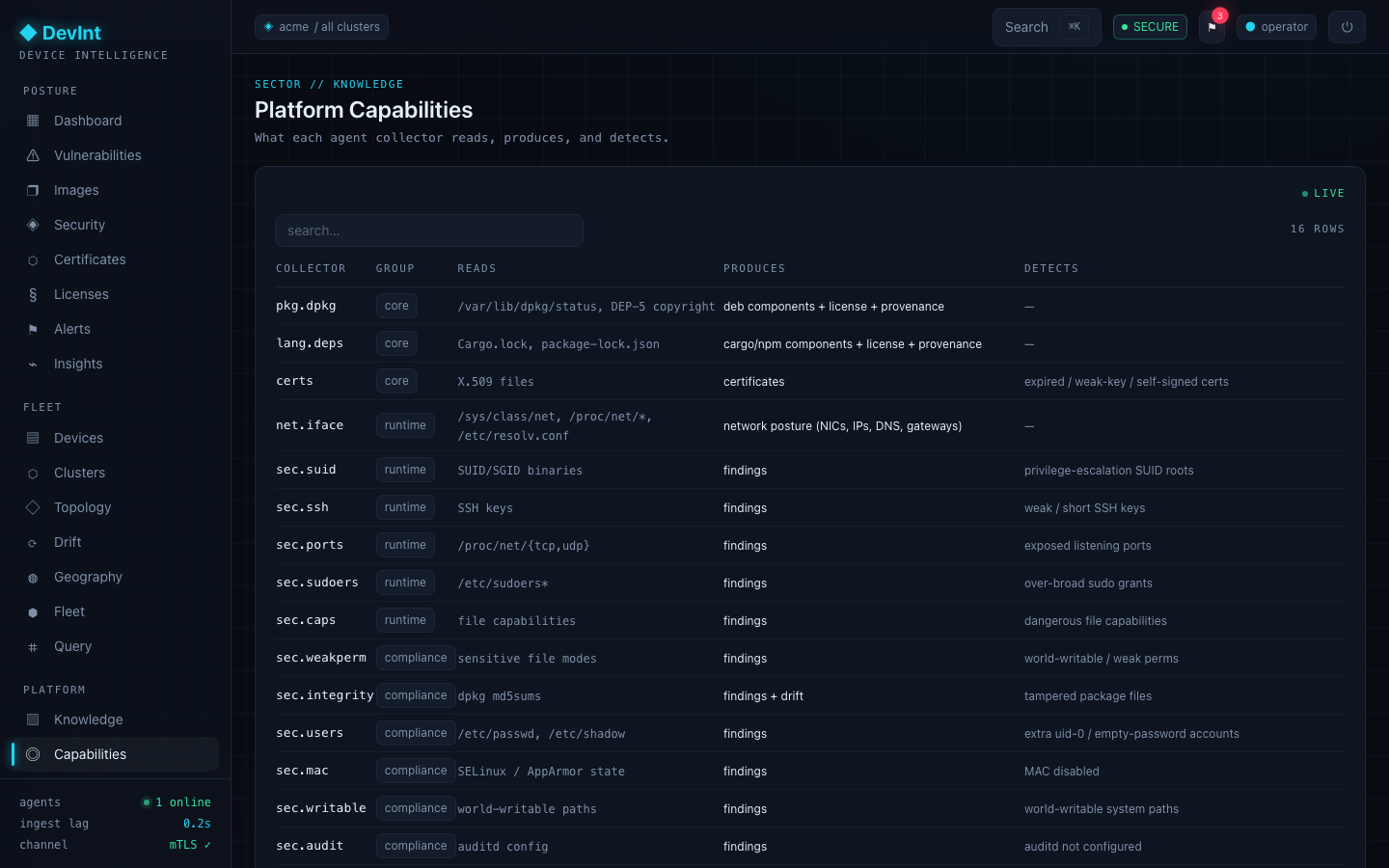1389x868 pixels.
Task: Click the sec.audit collector name
Action: point(310,846)
